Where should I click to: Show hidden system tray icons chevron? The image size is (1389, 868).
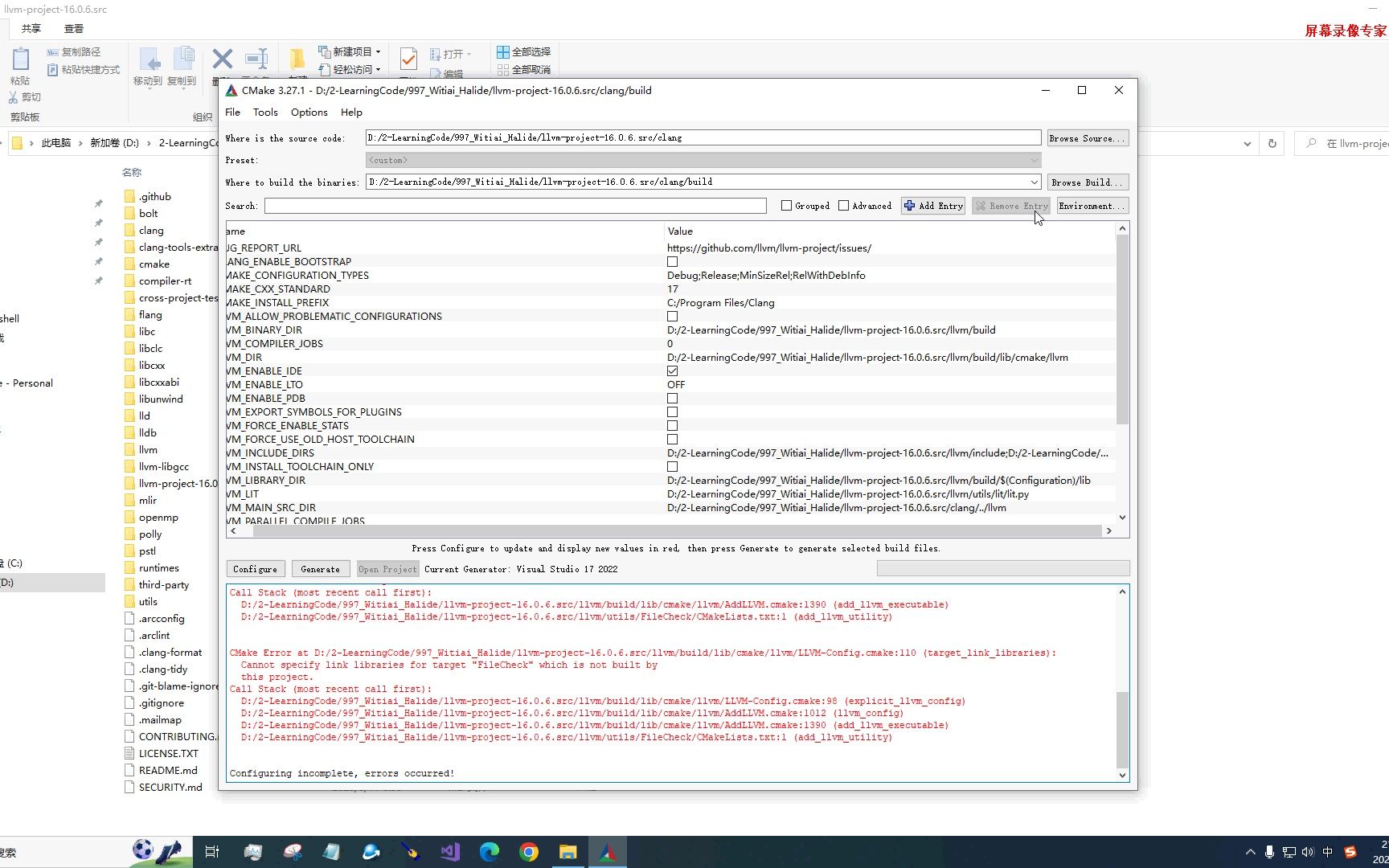tap(1250, 852)
